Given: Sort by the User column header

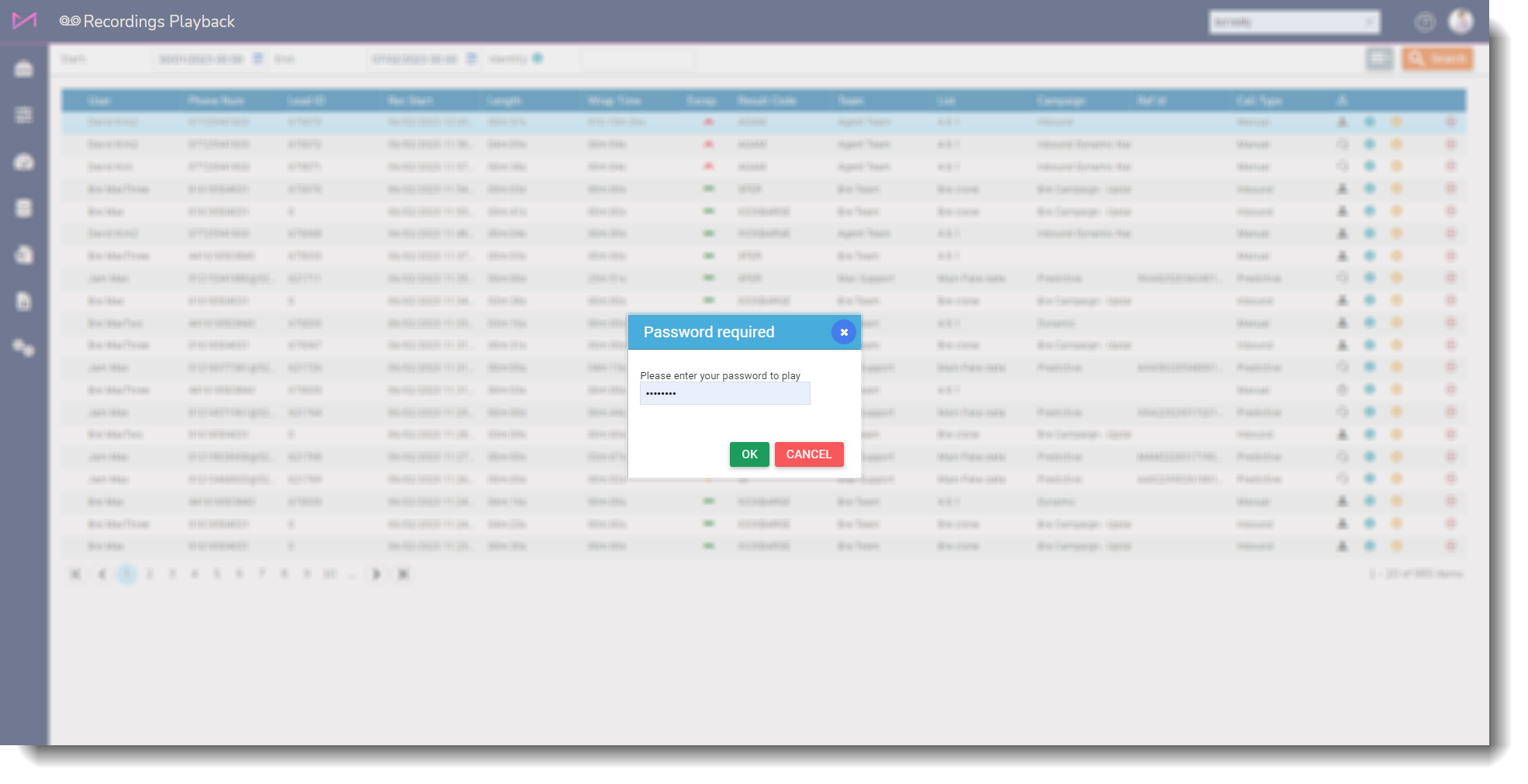Looking at the screenshot, I should [x=99, y=101].
